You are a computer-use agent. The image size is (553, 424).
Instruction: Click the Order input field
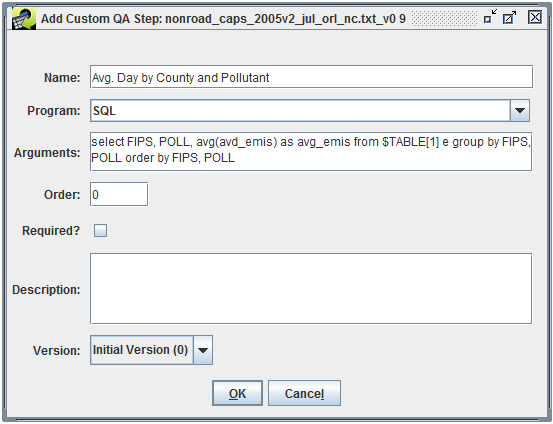pyautogui.click(x=119, y=194)
